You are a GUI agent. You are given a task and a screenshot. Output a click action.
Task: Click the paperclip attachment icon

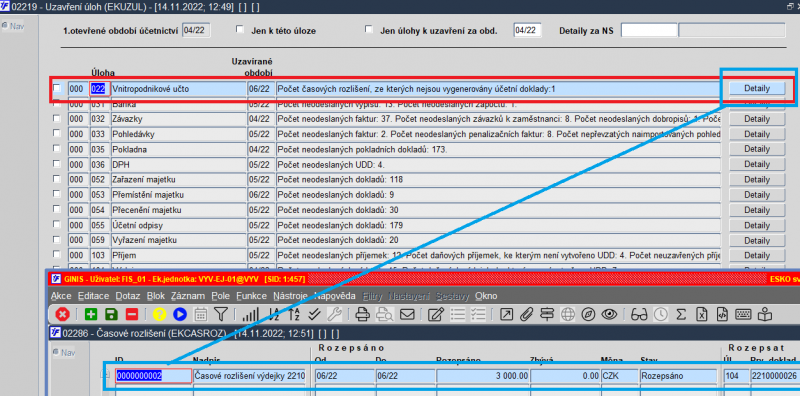pyautogui.click(x=526, y=314)
